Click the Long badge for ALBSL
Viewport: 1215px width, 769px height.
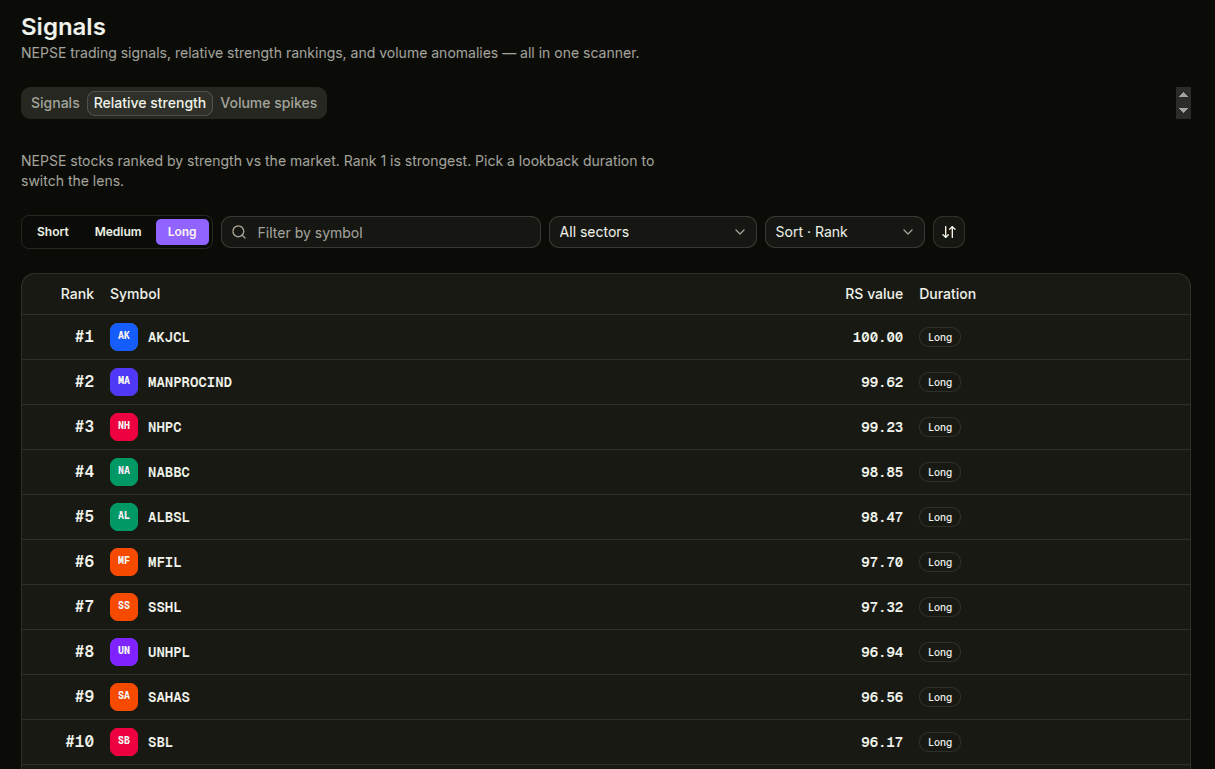coord(940,517)
